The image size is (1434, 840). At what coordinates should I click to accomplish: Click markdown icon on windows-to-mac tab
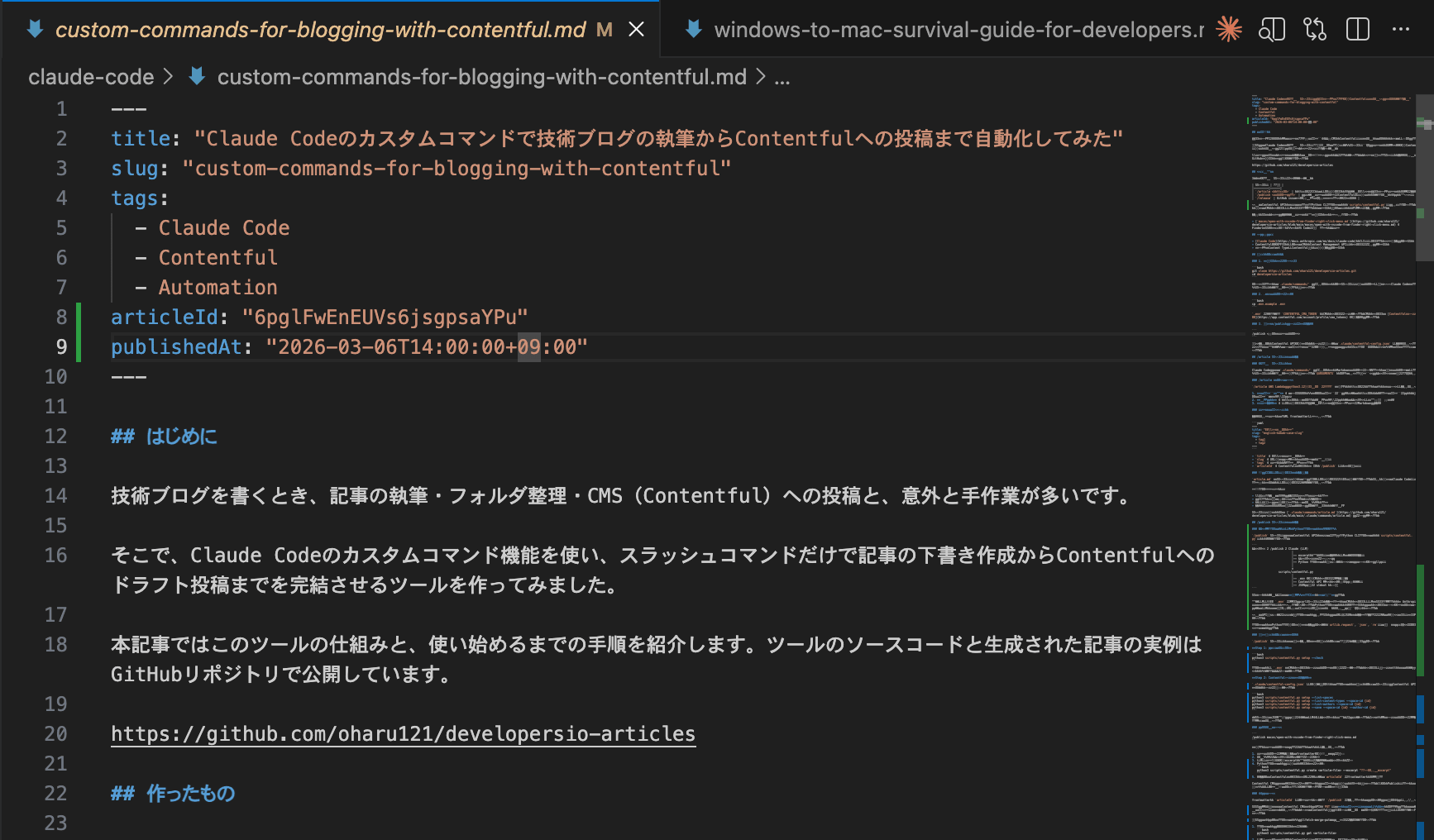694,30
